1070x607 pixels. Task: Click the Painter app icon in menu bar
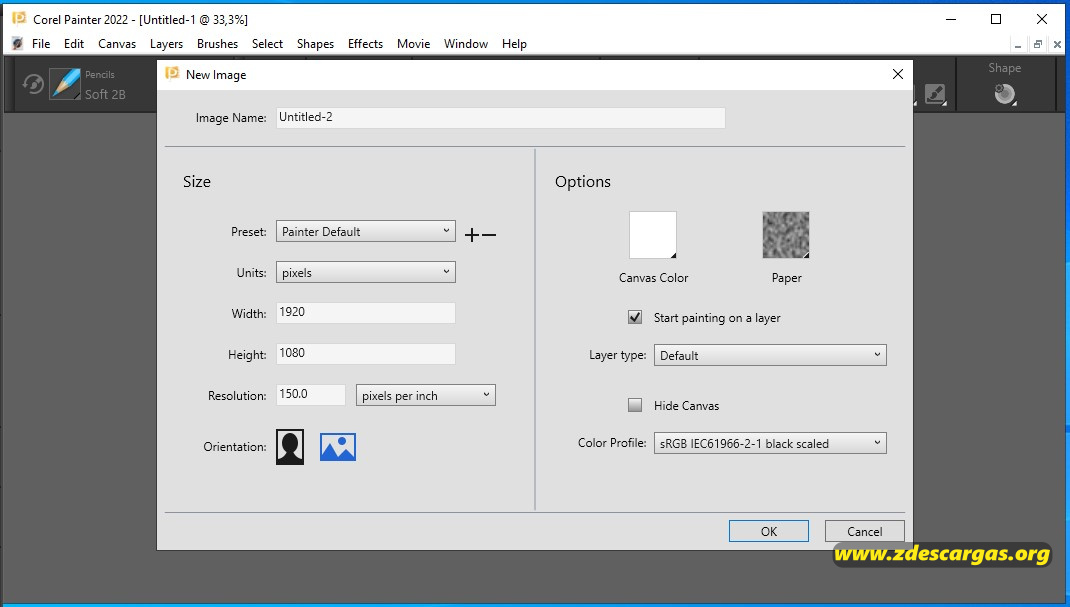pos(17,44)
